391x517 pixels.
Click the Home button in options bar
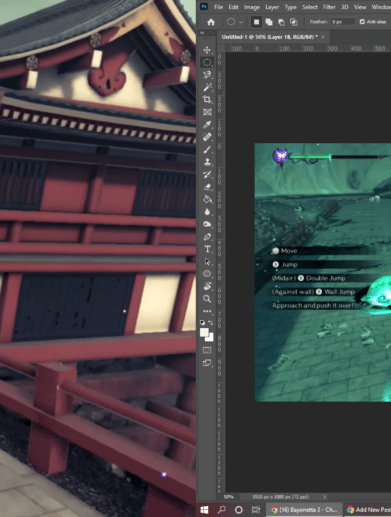click(x=211, y=22)
